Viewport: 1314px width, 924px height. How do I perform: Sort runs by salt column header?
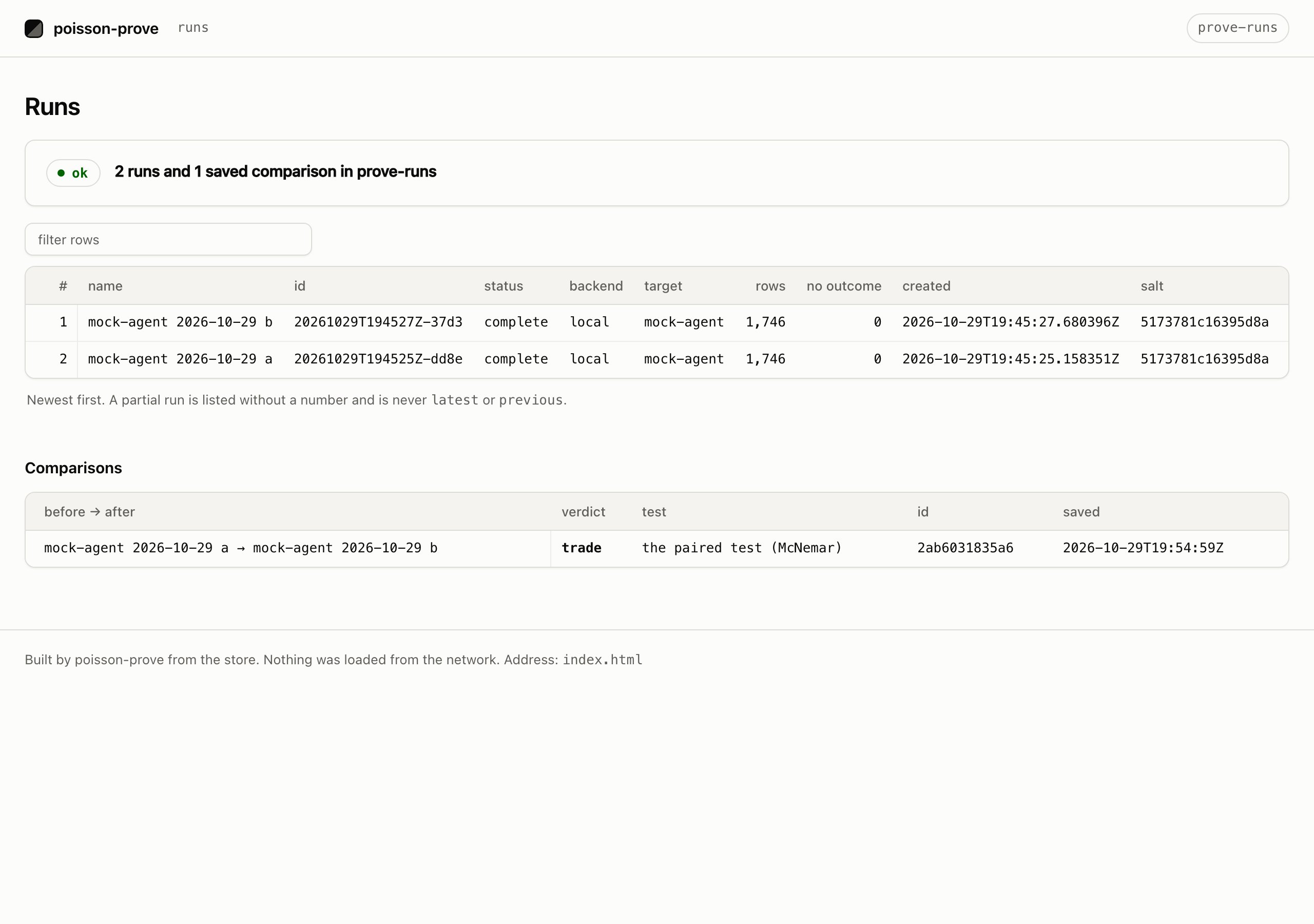click(1152, 286)
